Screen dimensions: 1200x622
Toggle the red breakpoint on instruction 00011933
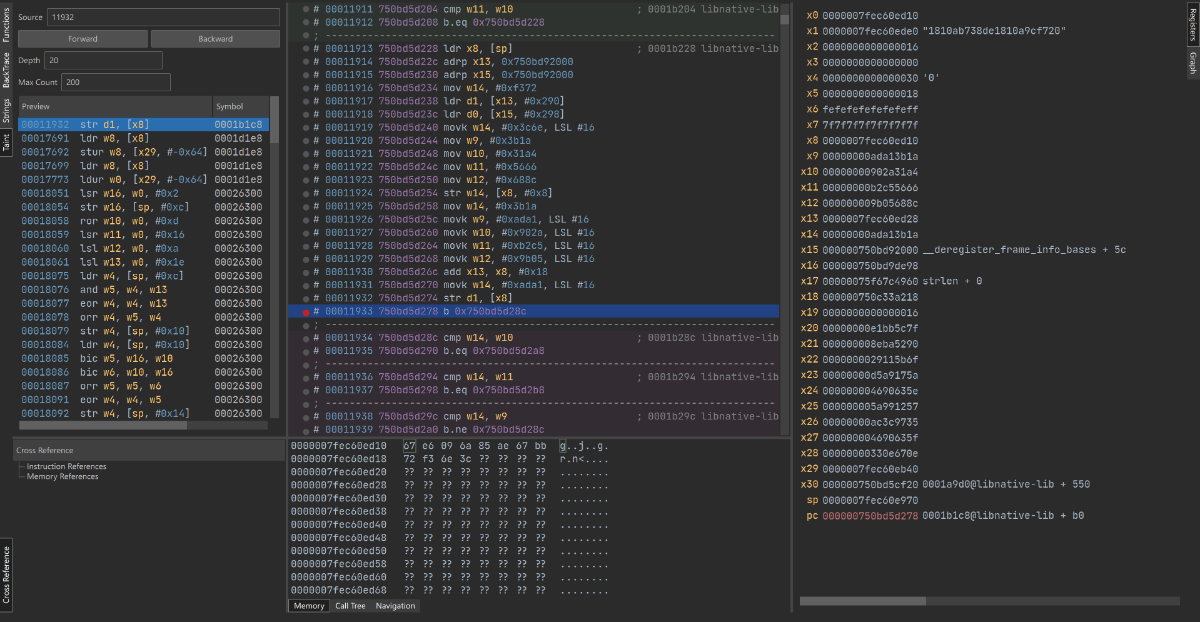[x=306, y=312]
